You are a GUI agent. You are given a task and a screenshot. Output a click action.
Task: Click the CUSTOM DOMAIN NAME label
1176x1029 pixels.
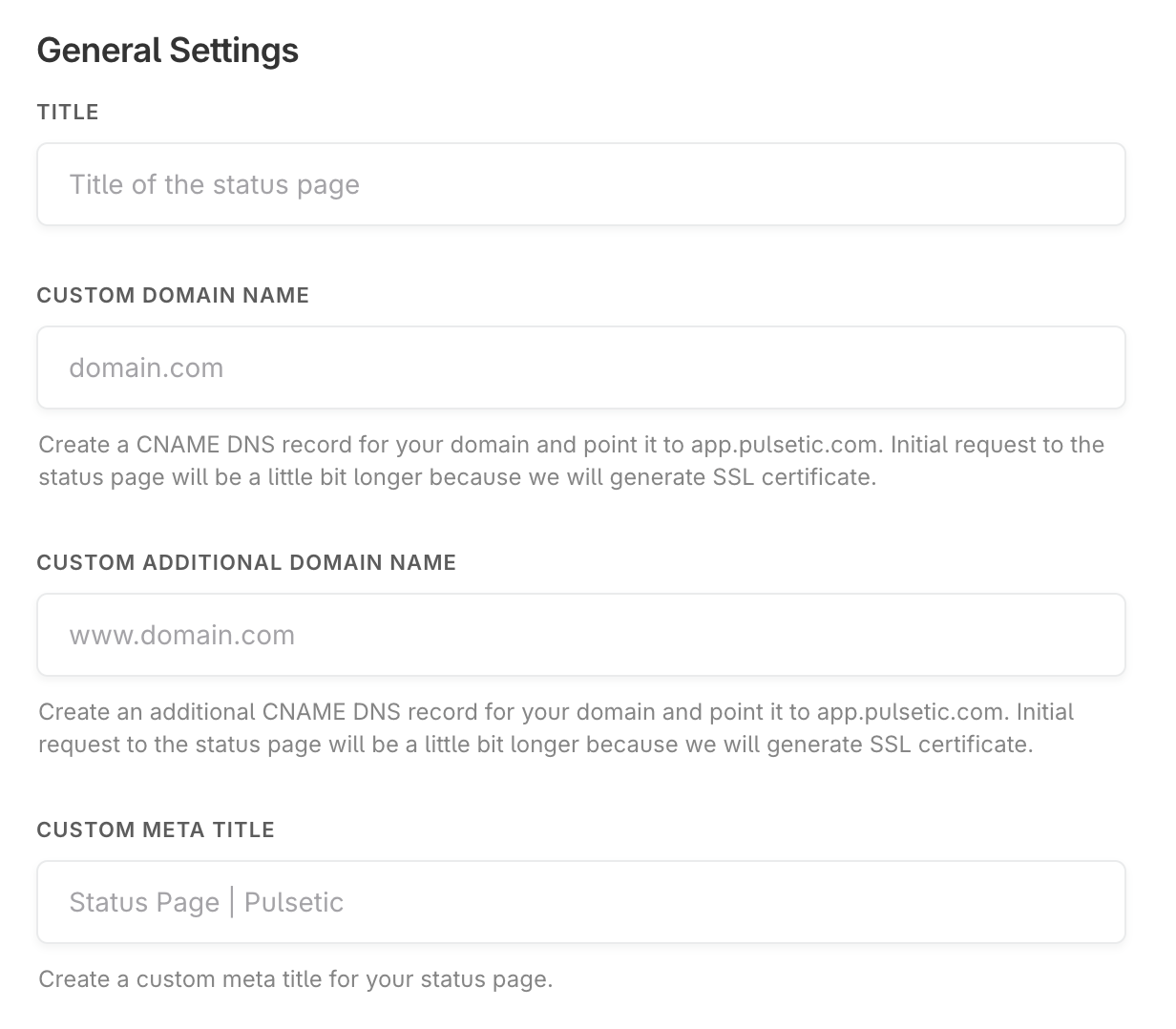[173, 295]
